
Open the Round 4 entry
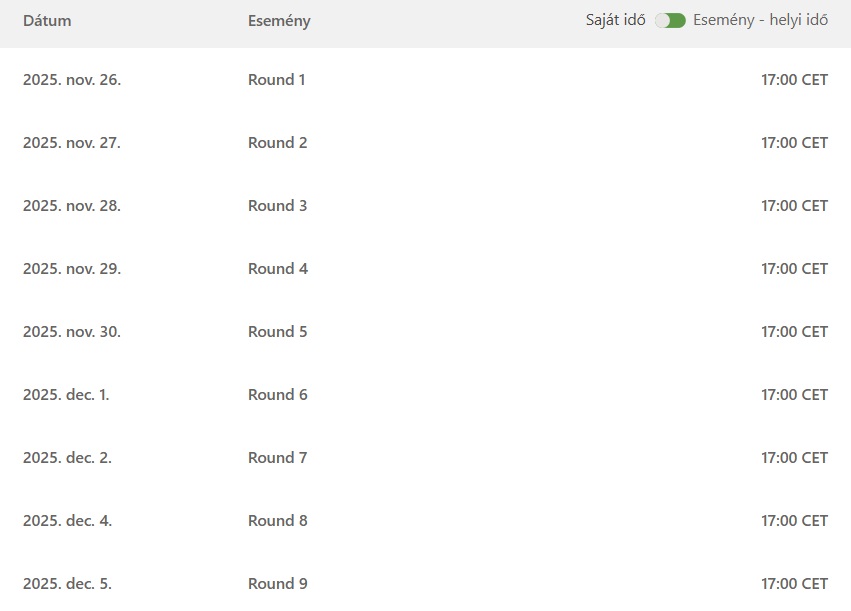pos(277,269)
